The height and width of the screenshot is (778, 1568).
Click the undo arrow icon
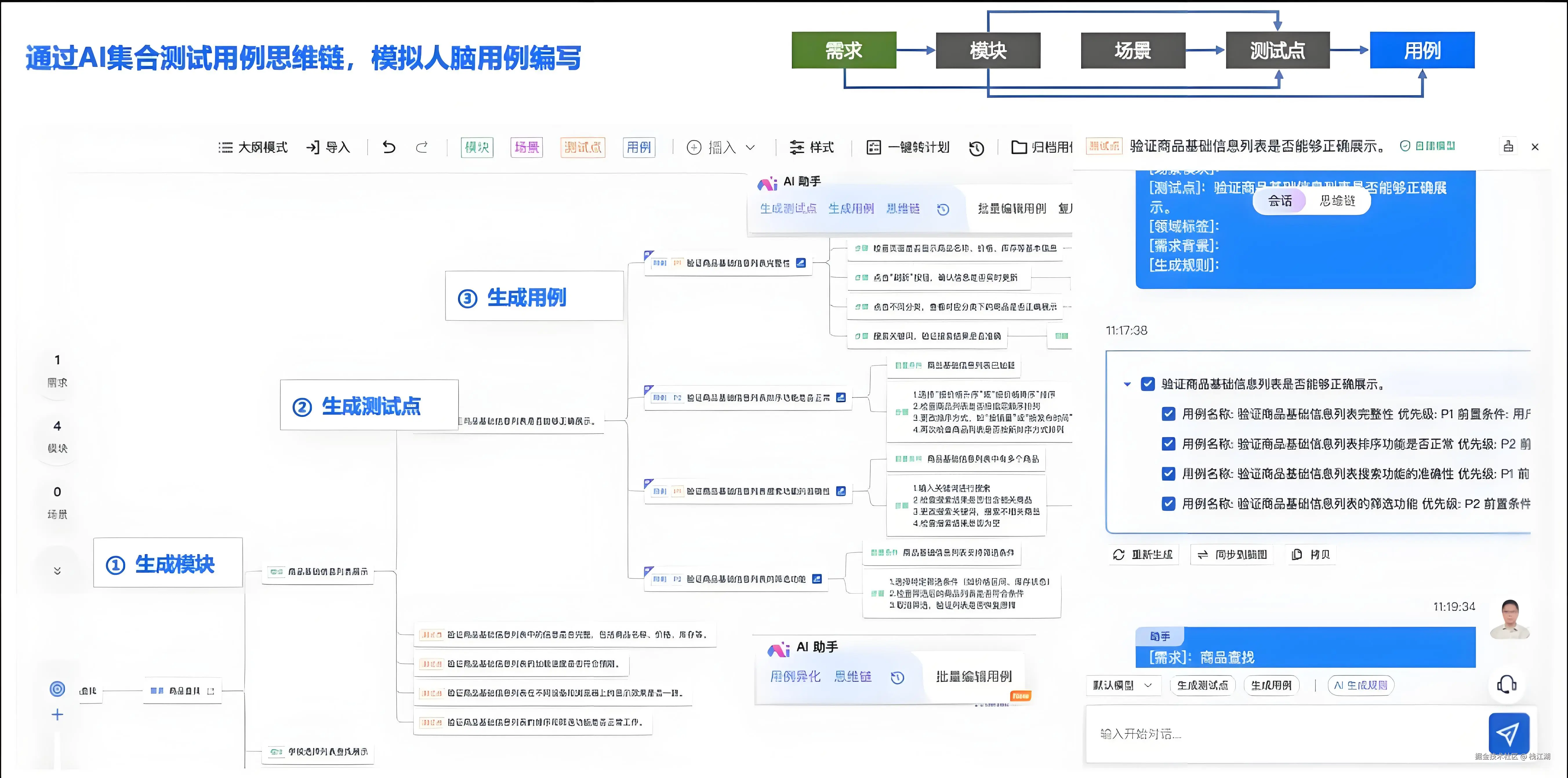[x=389, y=147]
